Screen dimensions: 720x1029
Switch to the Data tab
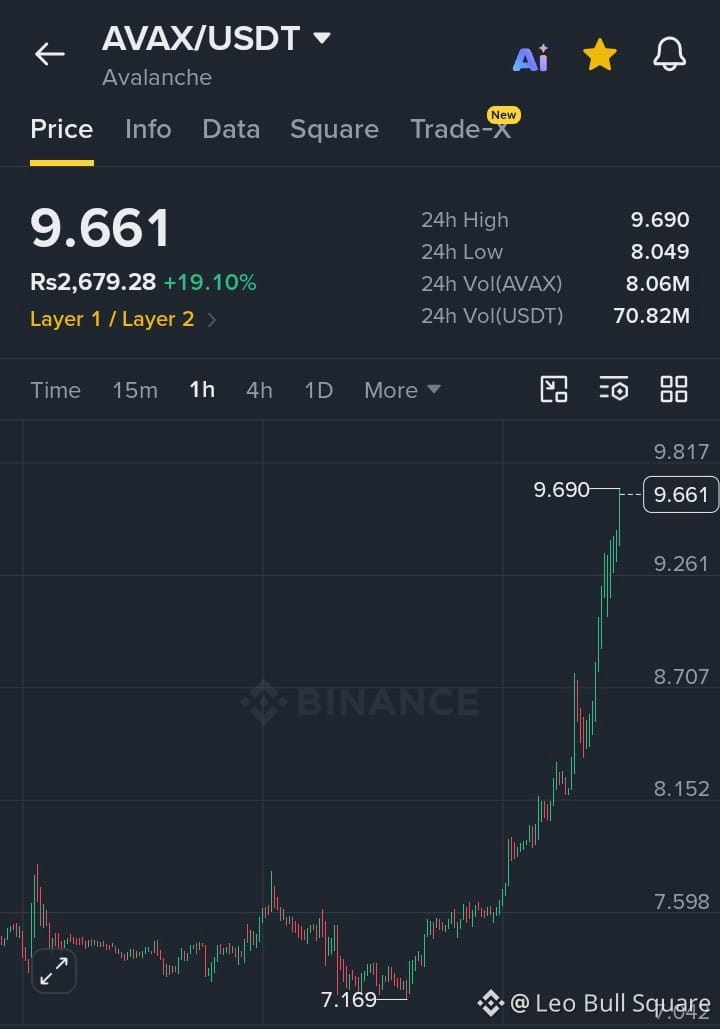[231, 129]
